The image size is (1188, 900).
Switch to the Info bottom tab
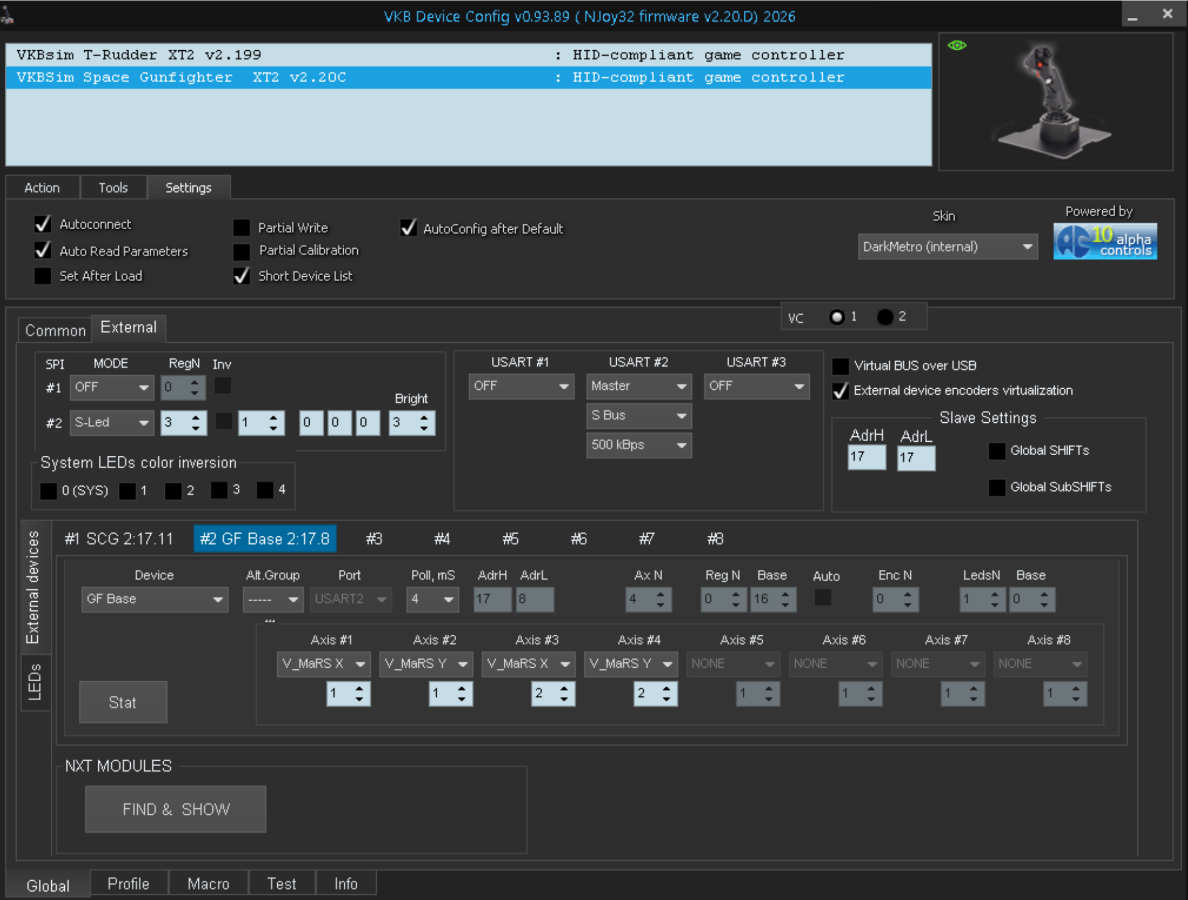point(345,884)
